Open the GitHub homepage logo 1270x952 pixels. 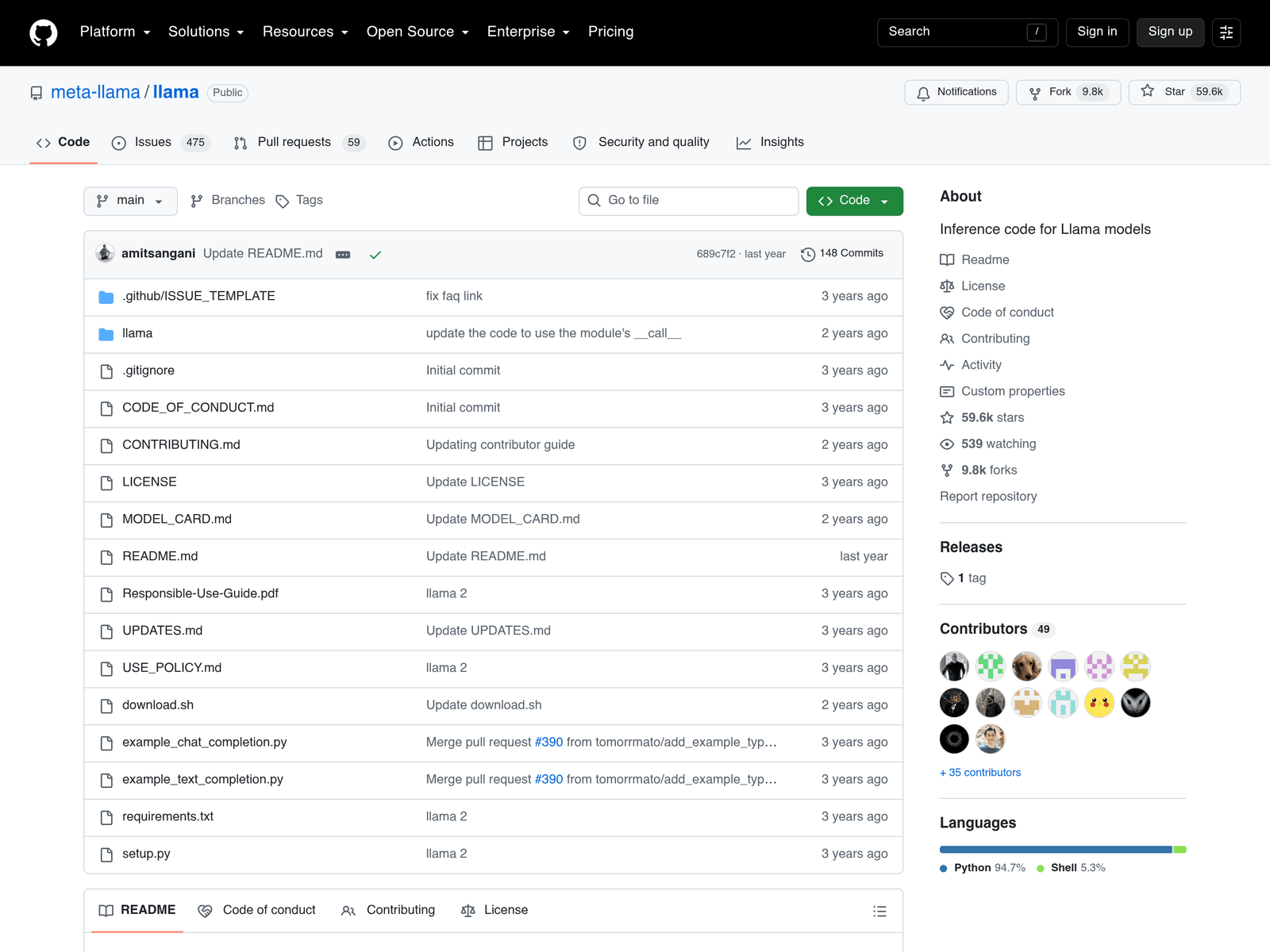pyautogui.click(x=44, y=33)
